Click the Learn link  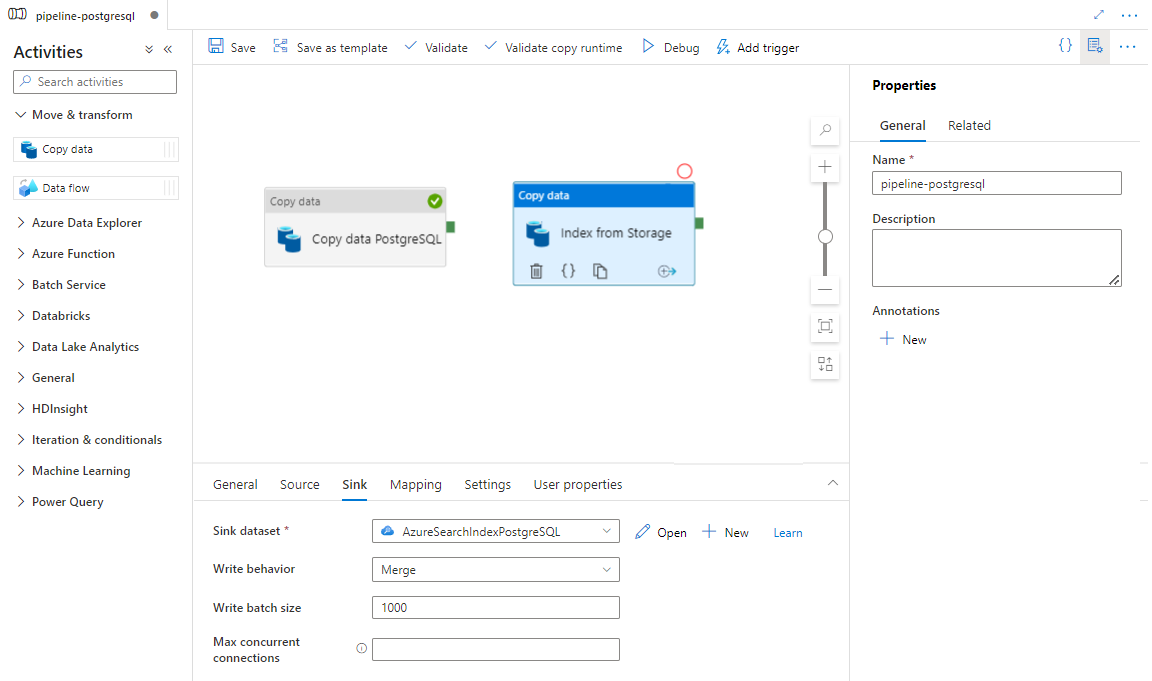coord(788,533)
